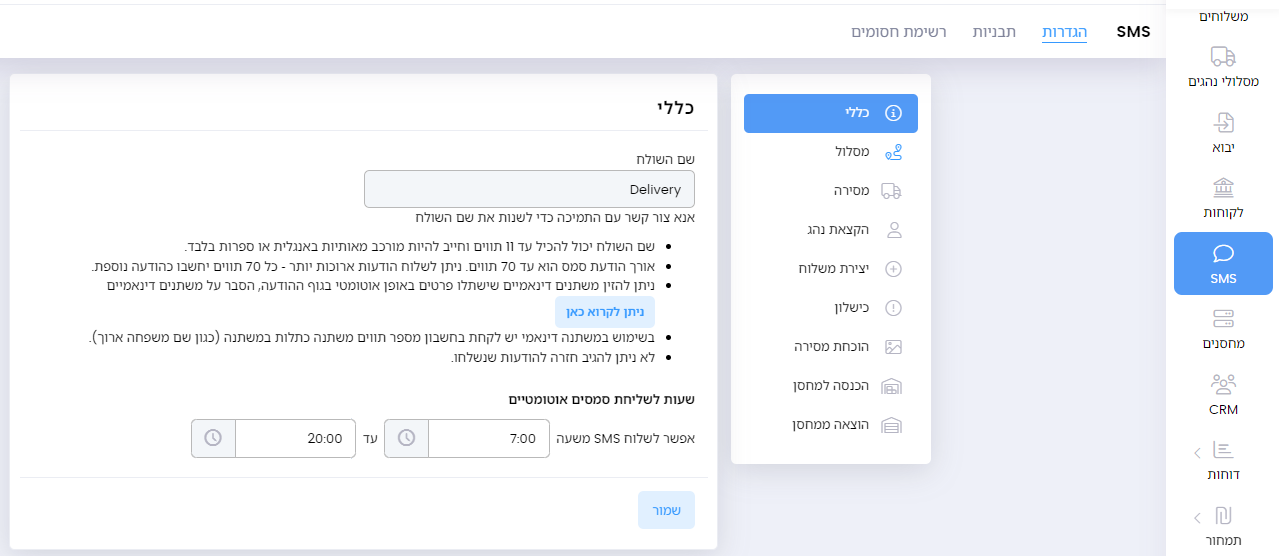The width and height of the screenshot is (1279, 556).
Task: Open the blocked list (רשימת חסומים) tab
Action: [899, 31]
